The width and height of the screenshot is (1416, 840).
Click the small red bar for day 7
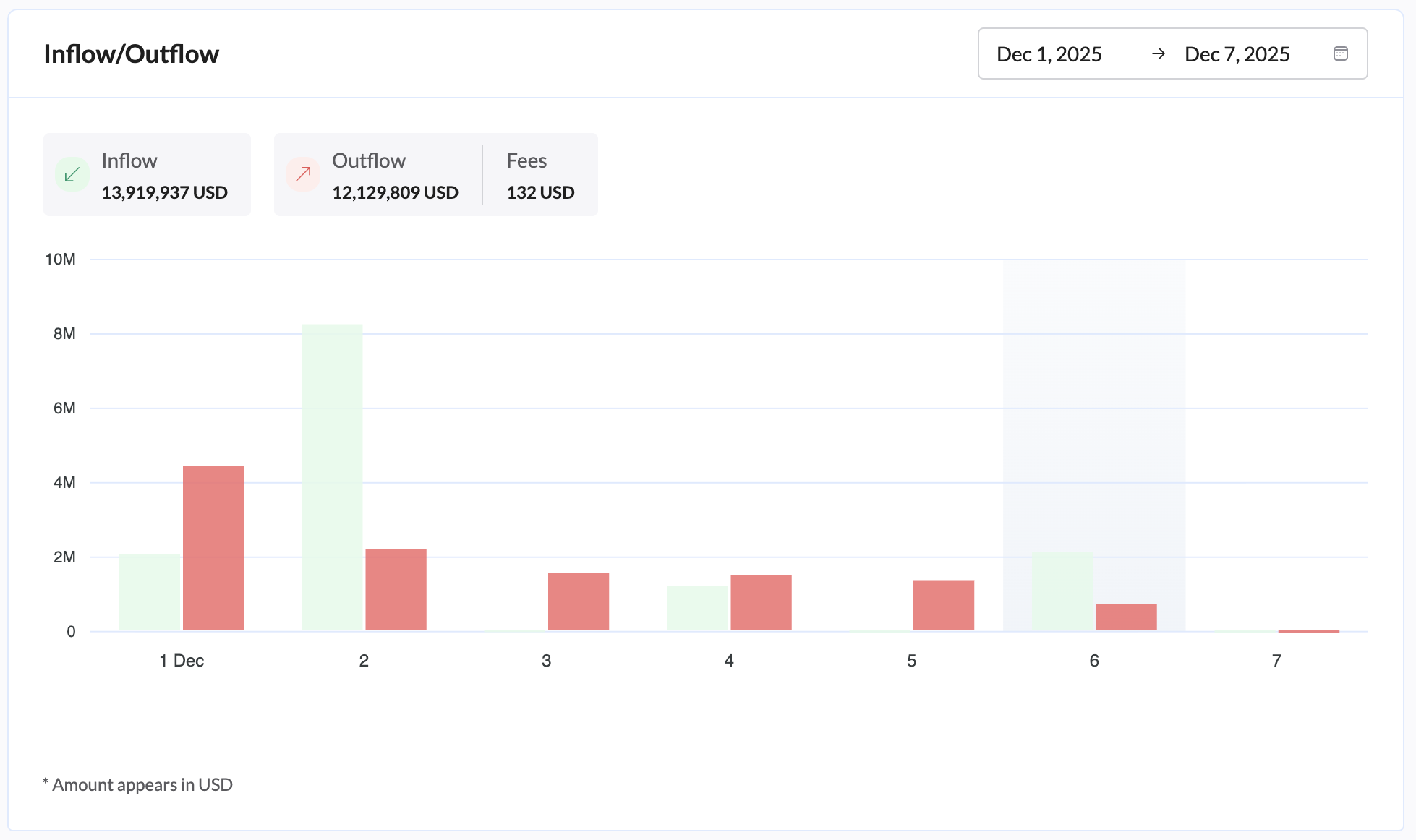pyautogui.click(x=1308, y=631)
